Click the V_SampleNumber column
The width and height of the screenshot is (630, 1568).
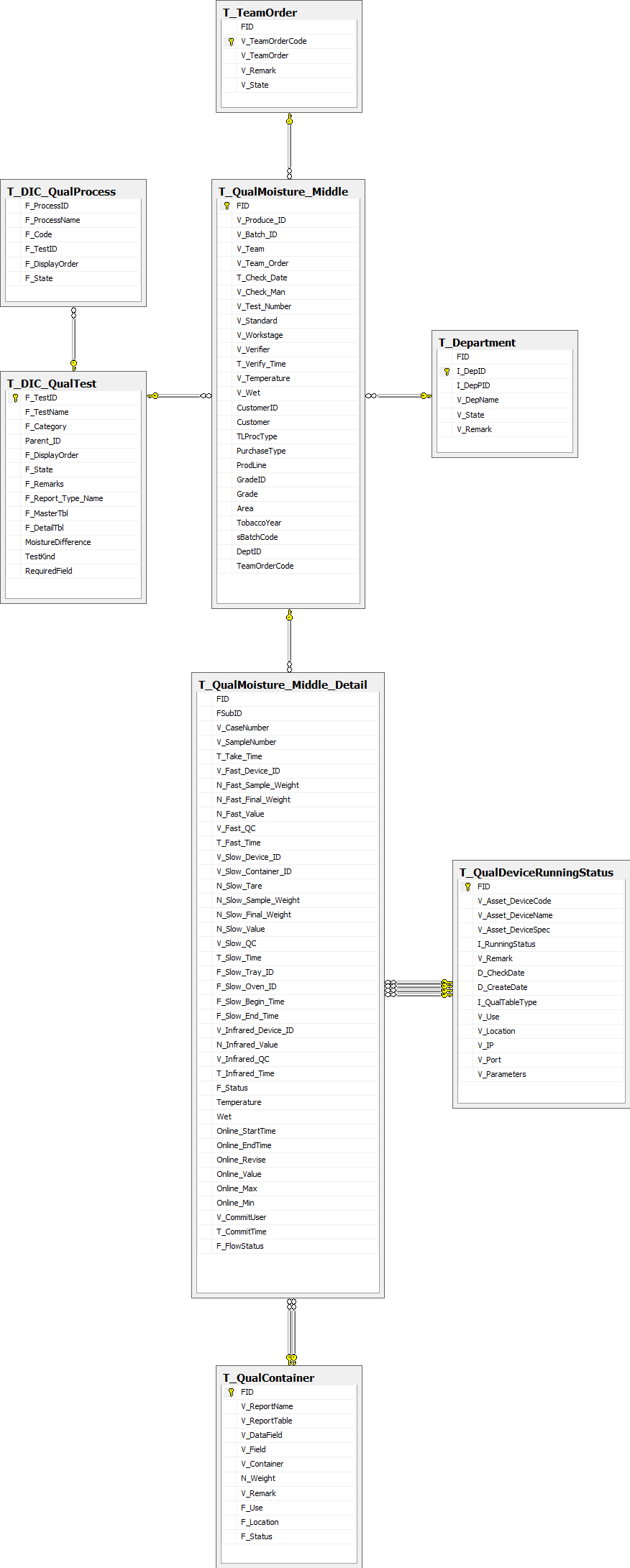coord(288,742)
